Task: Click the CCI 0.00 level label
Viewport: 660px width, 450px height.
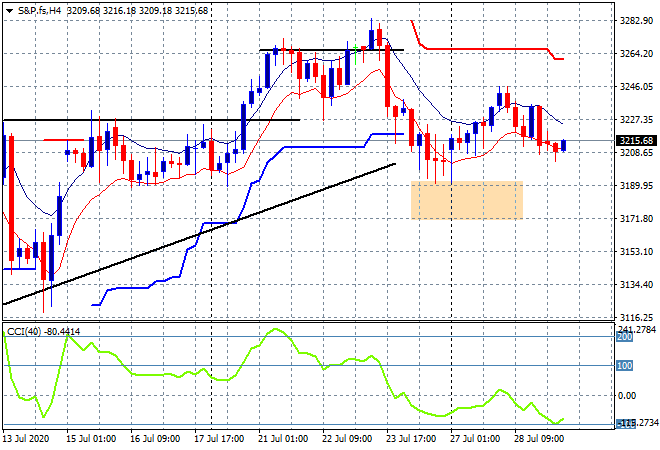Action: [x=627, y=395]
